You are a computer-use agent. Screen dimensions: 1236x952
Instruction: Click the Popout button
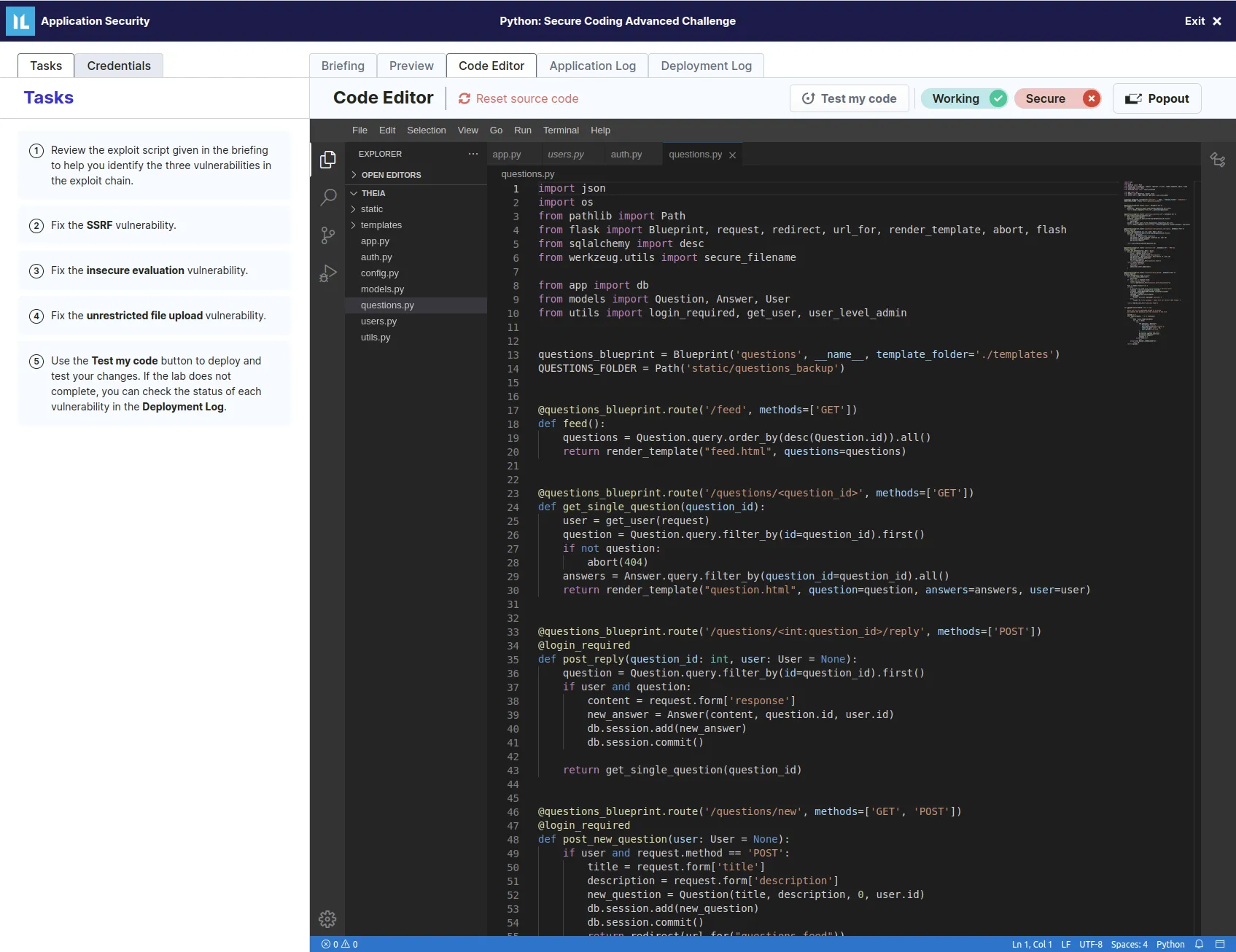[1157, 98]
